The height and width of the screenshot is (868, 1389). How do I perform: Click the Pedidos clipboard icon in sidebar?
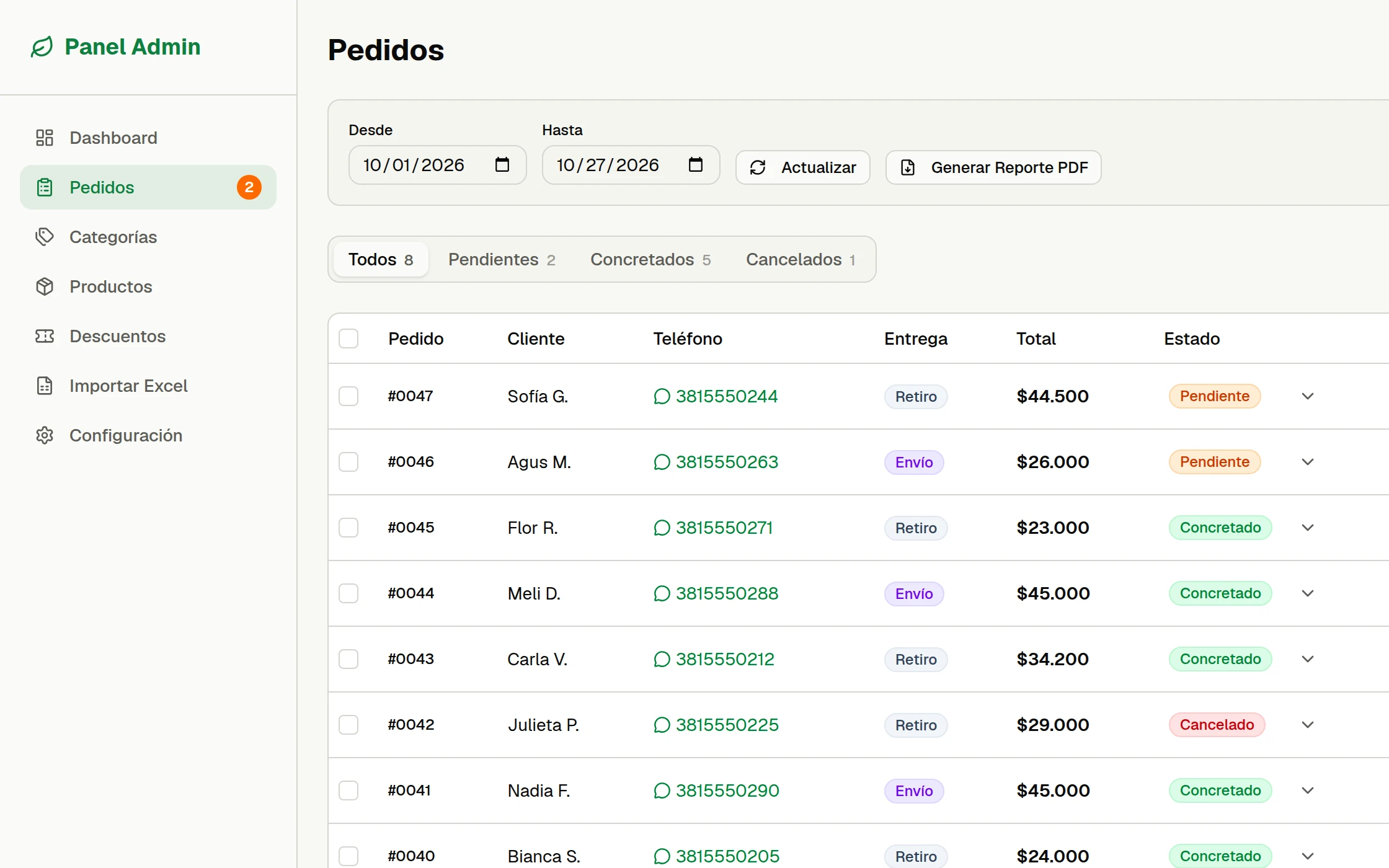pos(45,187)
